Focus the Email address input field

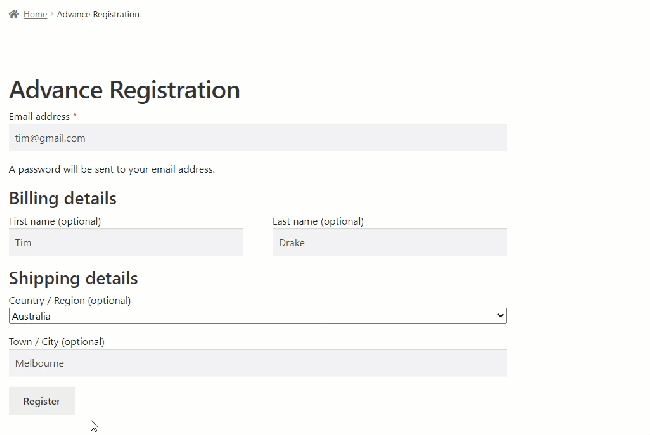click(x=258, y=138)
